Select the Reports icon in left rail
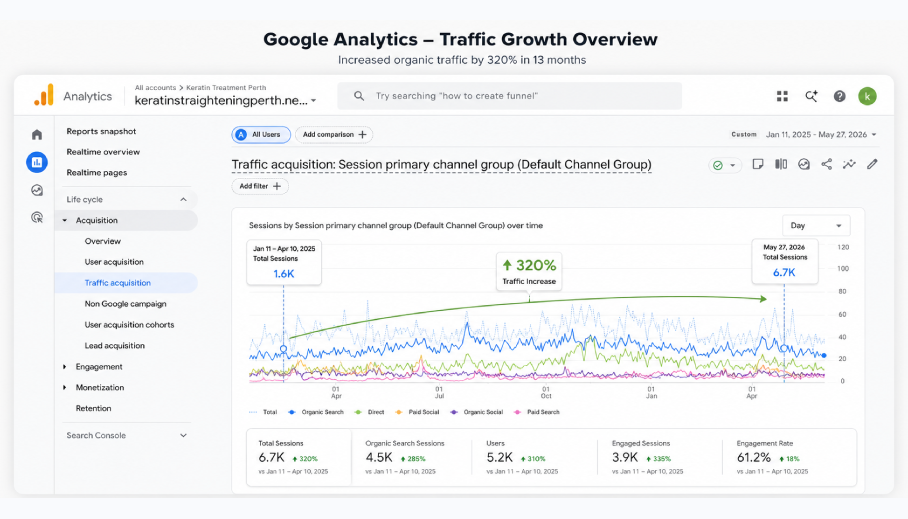Image resolution: width=908 pixels, height=519 pixels. point(36,162)
